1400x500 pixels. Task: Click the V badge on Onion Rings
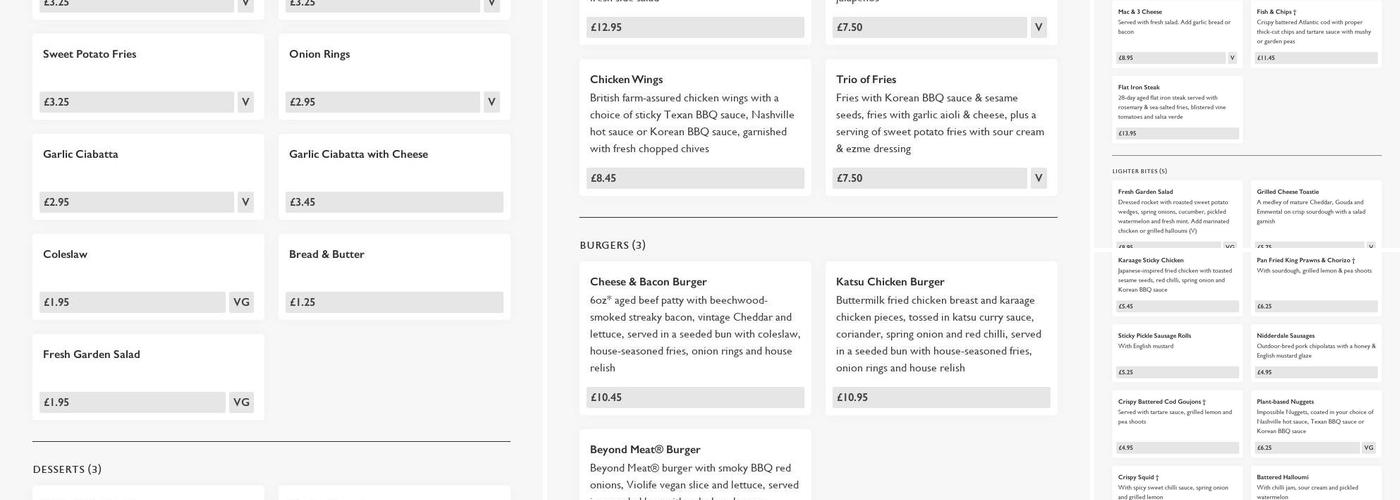(491, 102)
